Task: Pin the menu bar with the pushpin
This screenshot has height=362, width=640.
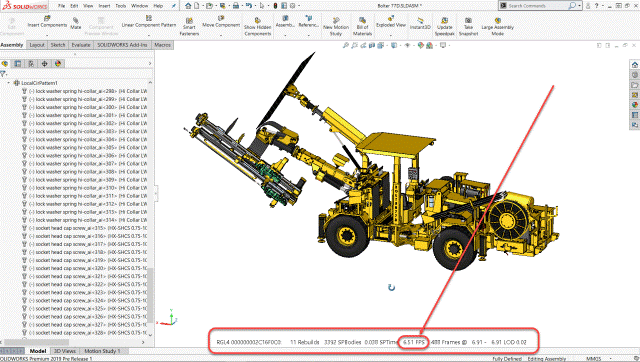Action: point(173,6)
